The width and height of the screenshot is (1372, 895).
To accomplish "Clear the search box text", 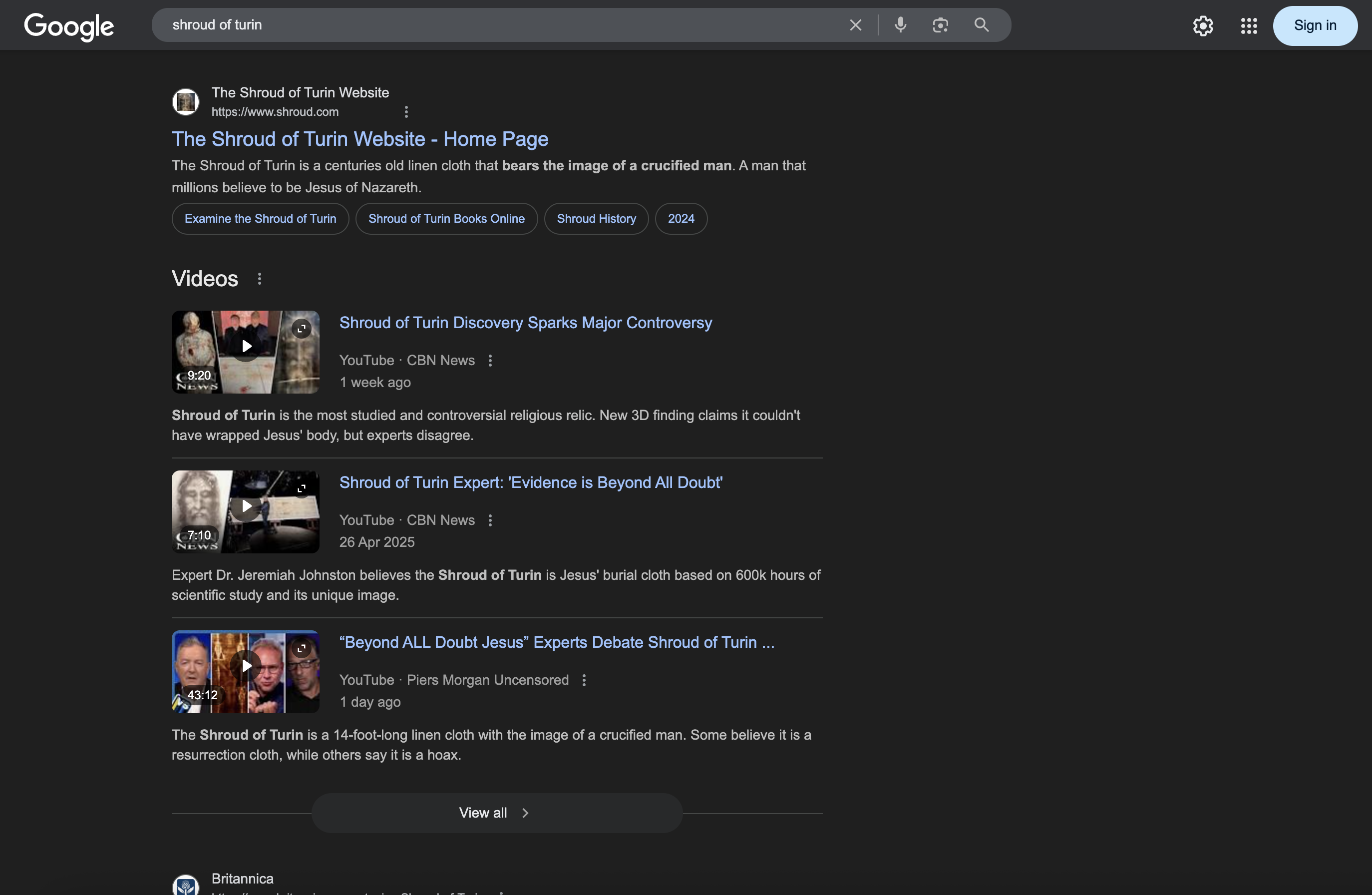I will (x=855, y=25).
